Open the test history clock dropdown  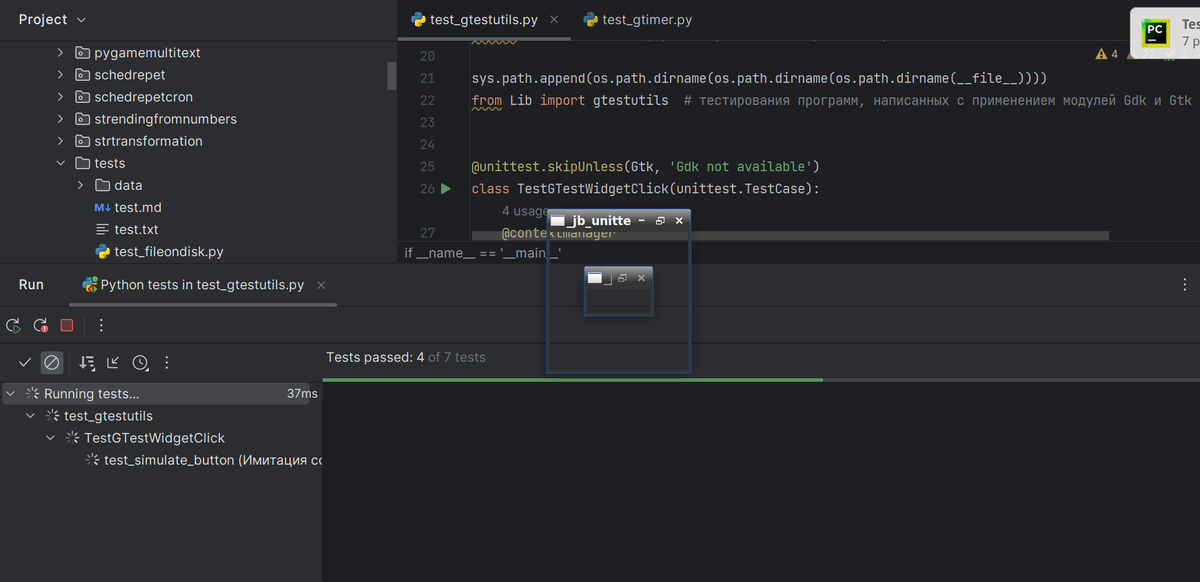click(x=141, y=362)
